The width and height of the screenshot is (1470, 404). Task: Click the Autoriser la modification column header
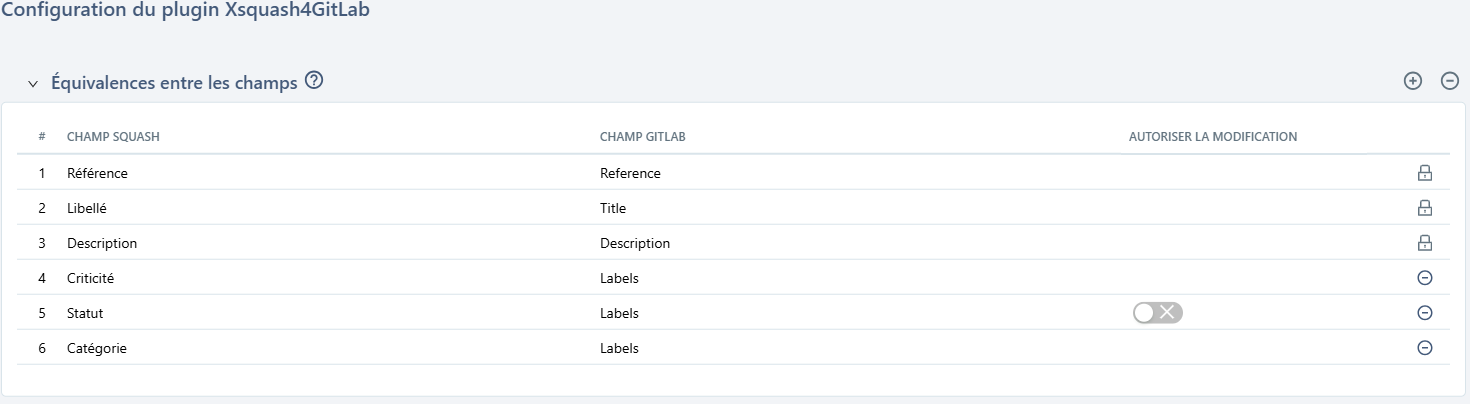[1213, 137]
